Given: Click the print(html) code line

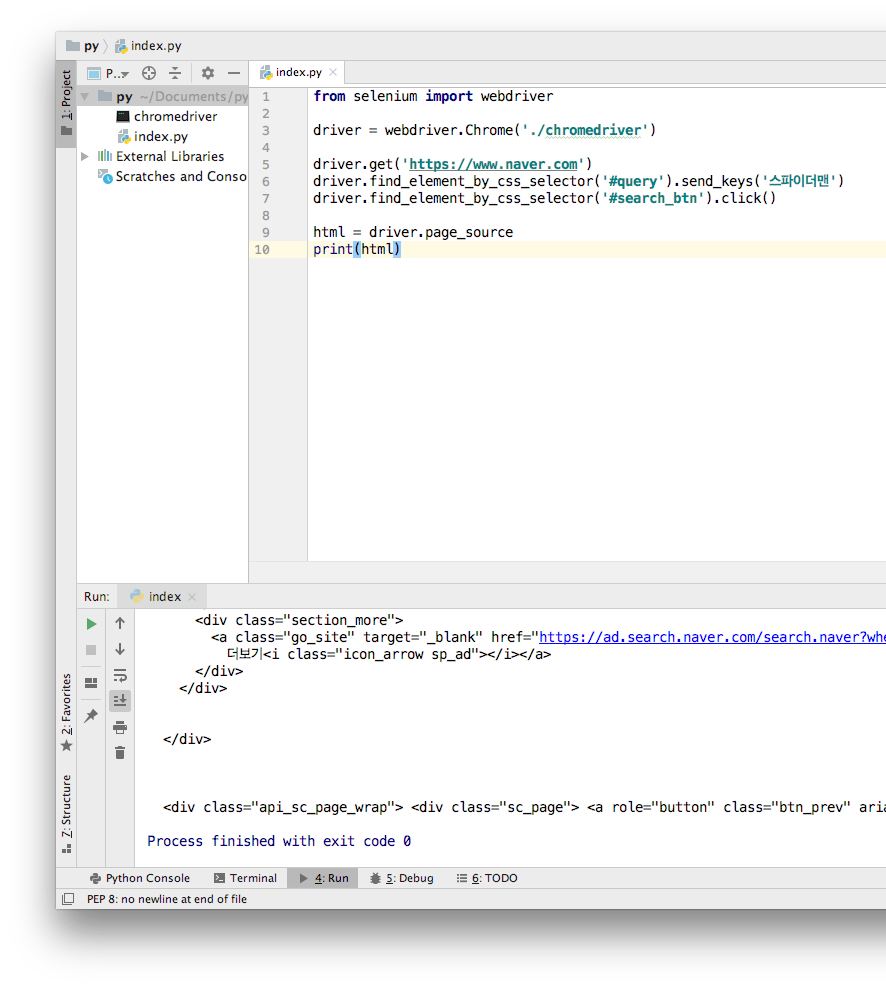Looking at the screenshot, I should click(x=357, y=250).
